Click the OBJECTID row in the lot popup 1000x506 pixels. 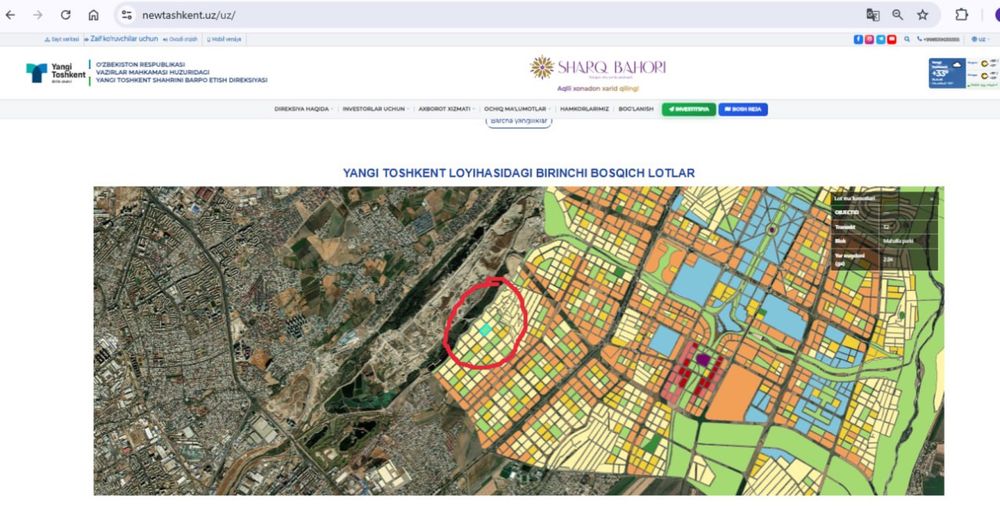[885, 212]
